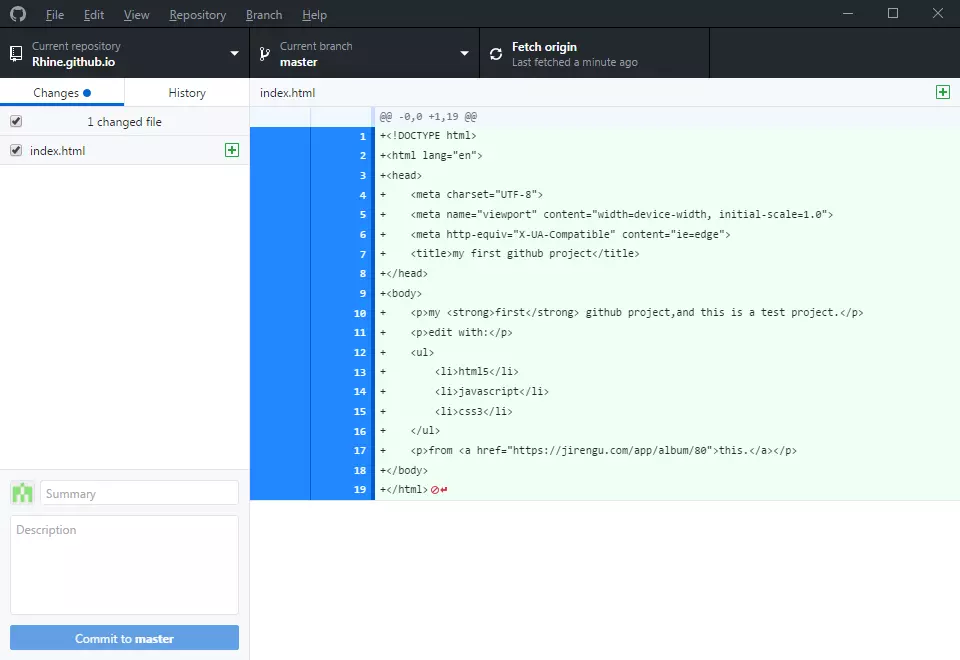Click green added icon in diff header
The width and height of the screenshot is (960, 660).
pos(942,92)
